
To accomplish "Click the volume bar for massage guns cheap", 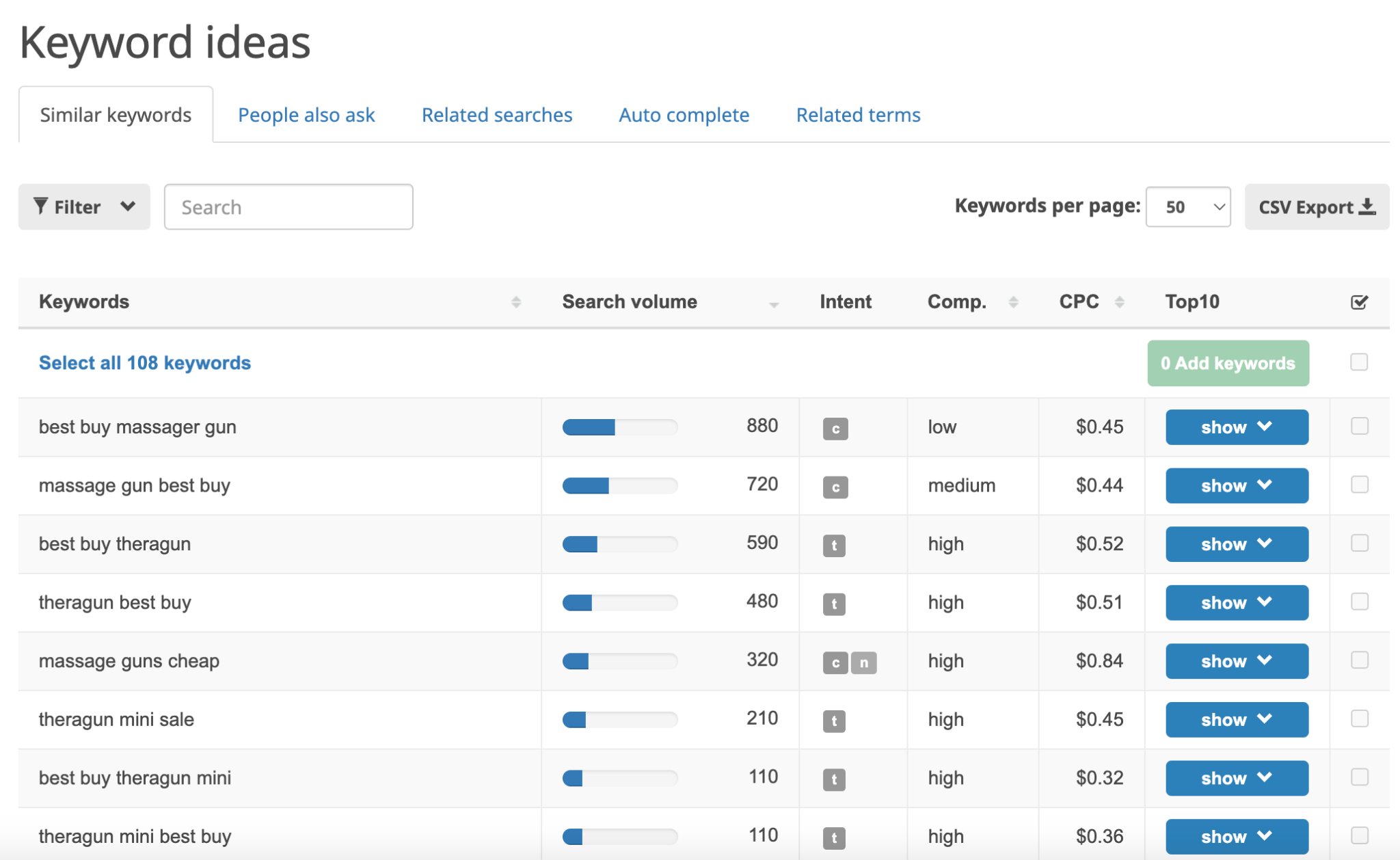I will point(619,660).
